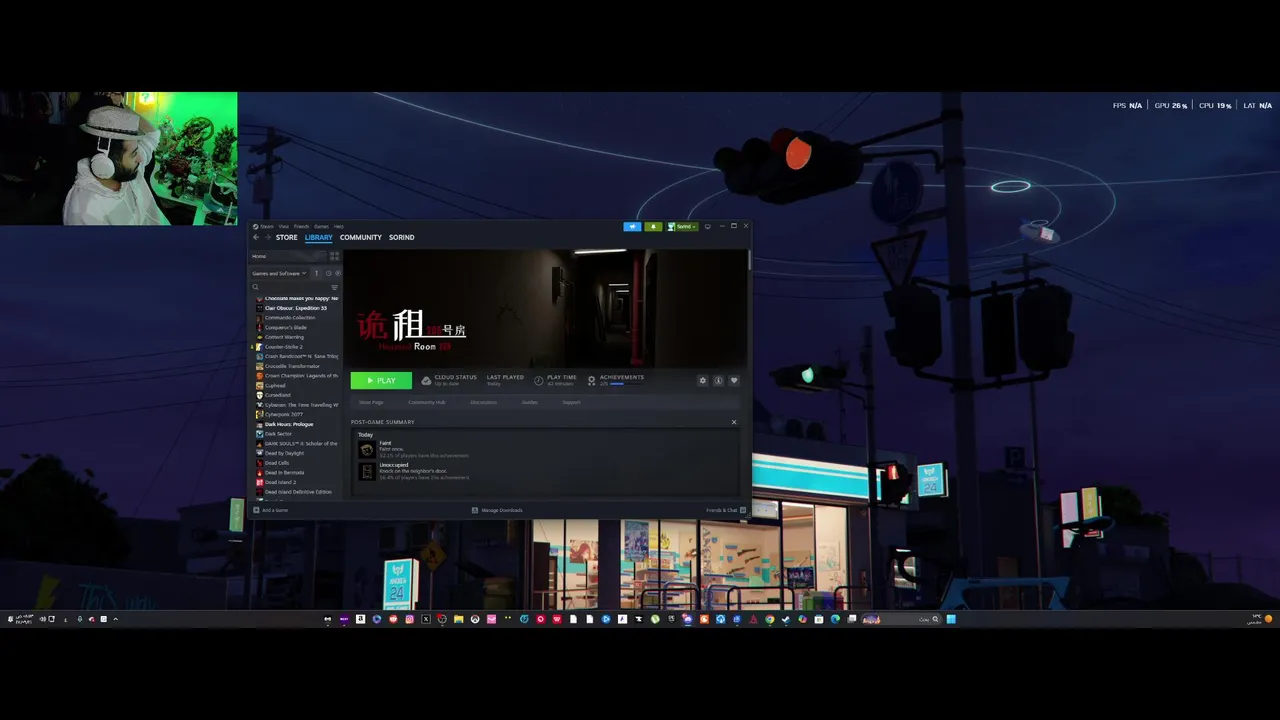The height and width of the screenshot is (720, 1280).
Task: Open Friends & Chat
Action: click(x=726, y=510)
